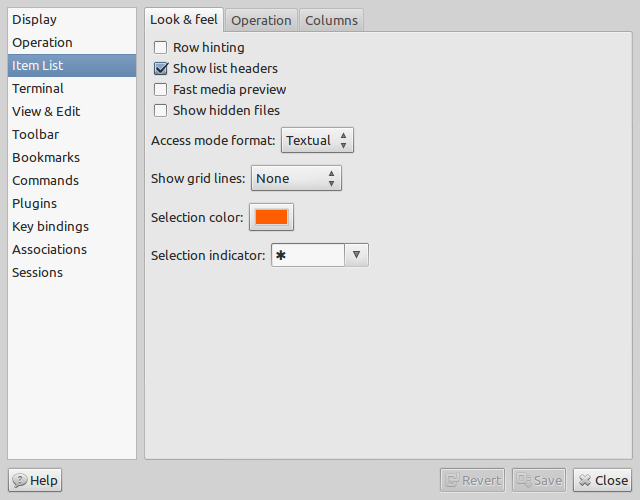The height and width of the screenshot is (500, 640).
Task: Pick the orange Selection color swatch
Action: coord(271,217)
